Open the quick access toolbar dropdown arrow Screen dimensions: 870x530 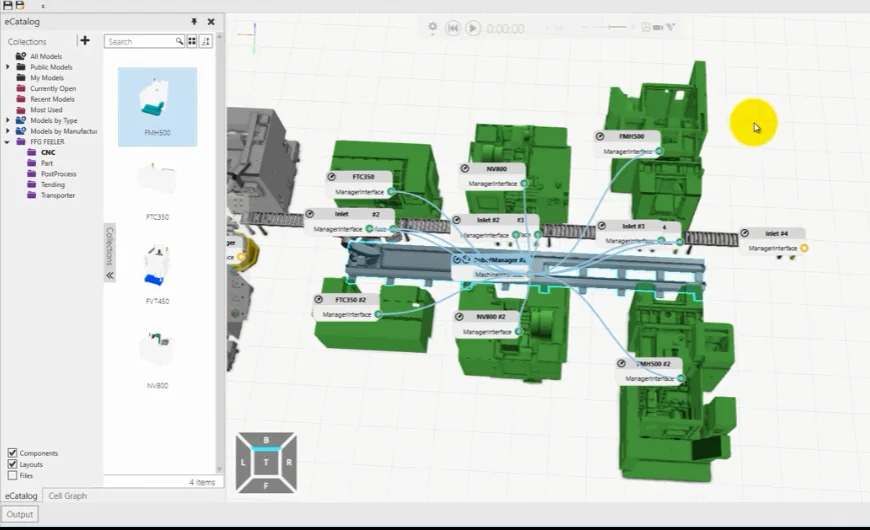(43, 7)
